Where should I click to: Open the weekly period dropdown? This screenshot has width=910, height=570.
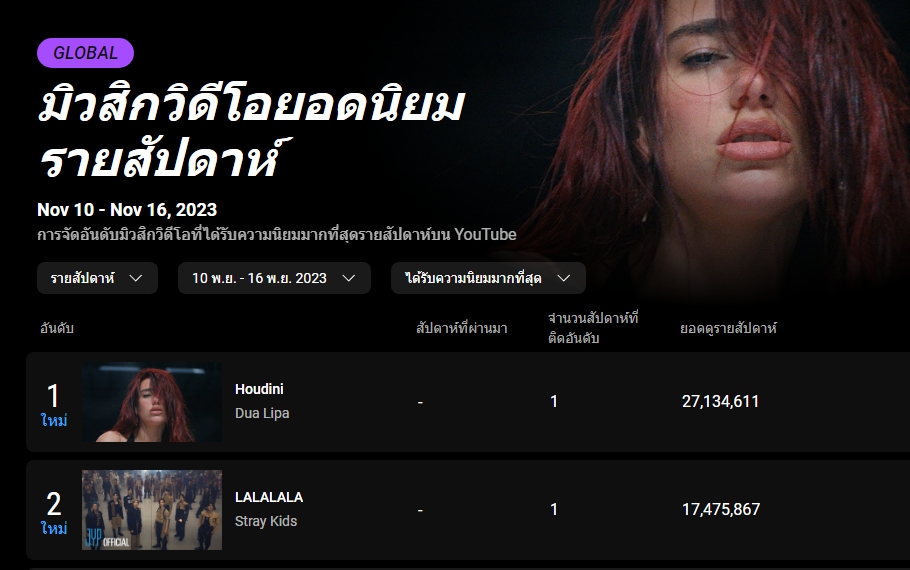pyautogui.click(x=98, y=278)
